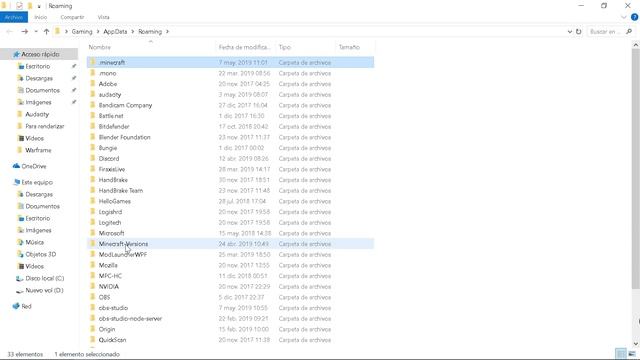Open Disco local (C:) drive

(44, 278)
